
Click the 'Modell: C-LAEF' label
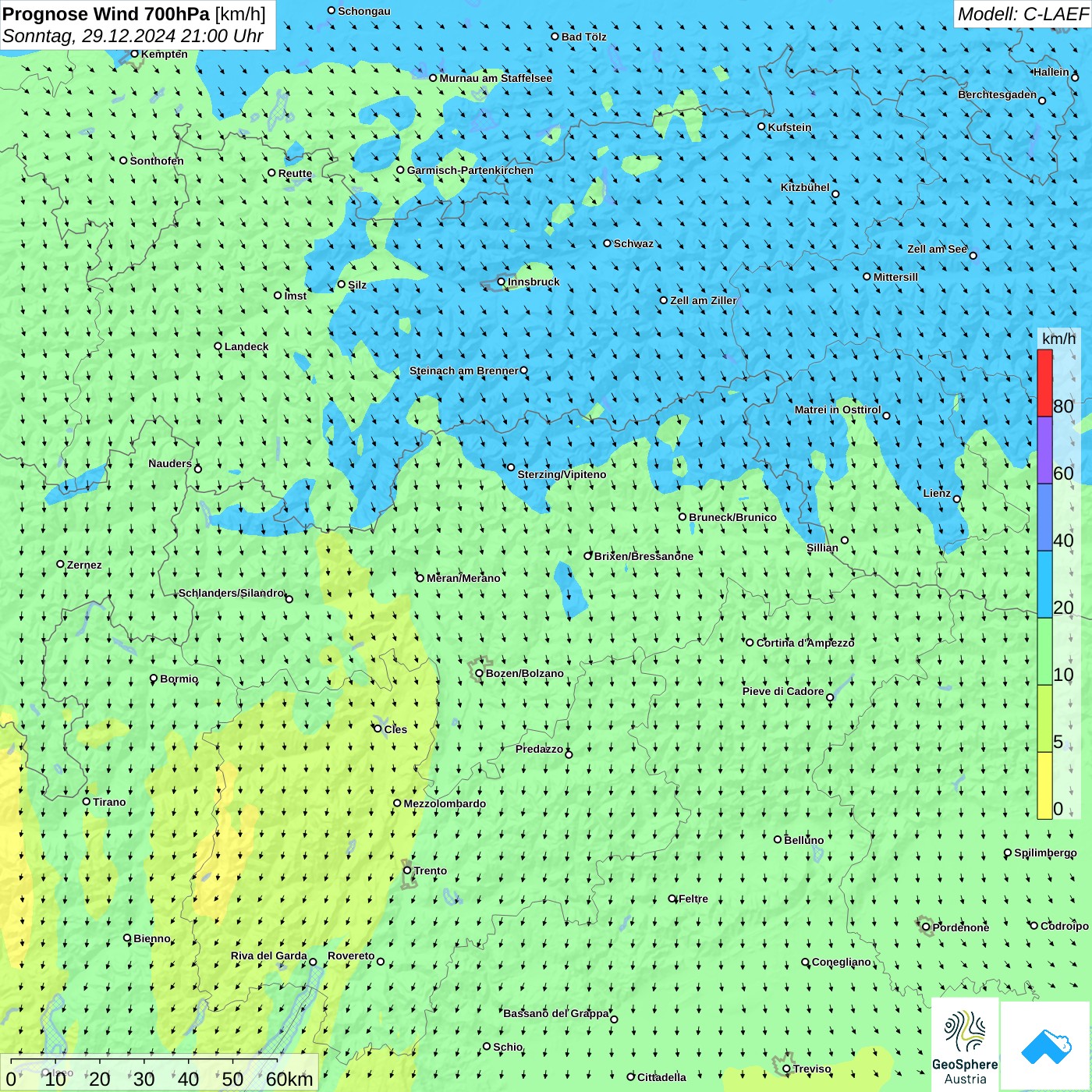[1023, 14]
